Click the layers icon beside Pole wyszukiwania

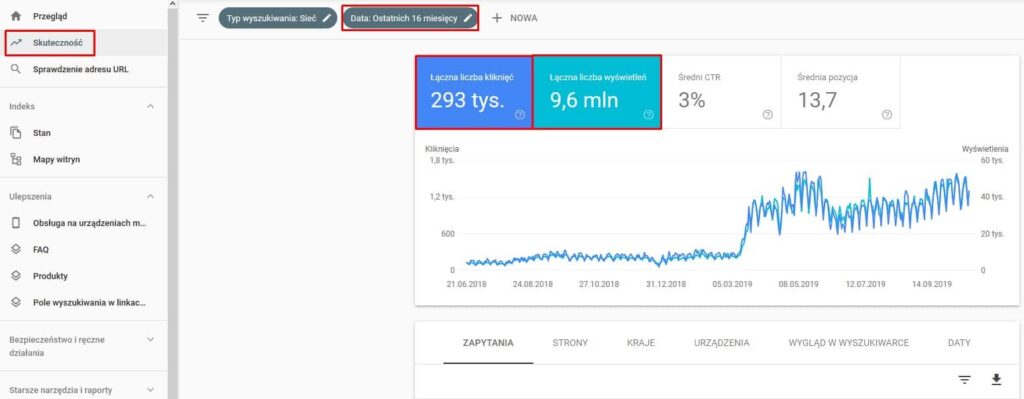(16, 302)
